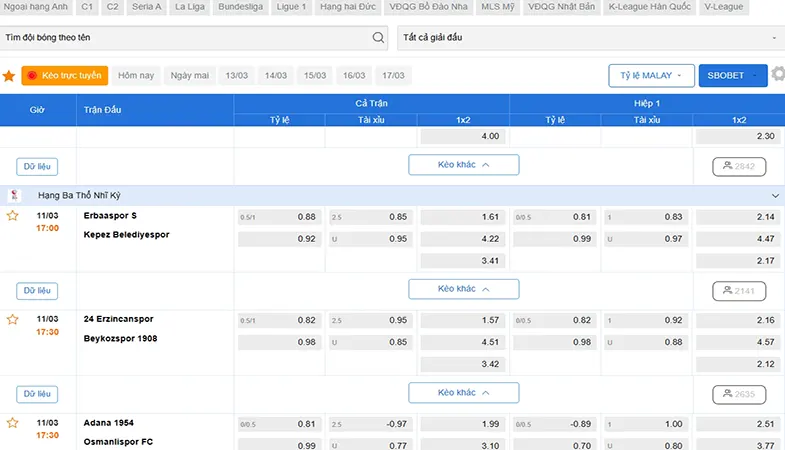This screenshot has width=785, height=450.
Task: Star the Erbaaspor S match
Action: [x=13, y=216]
